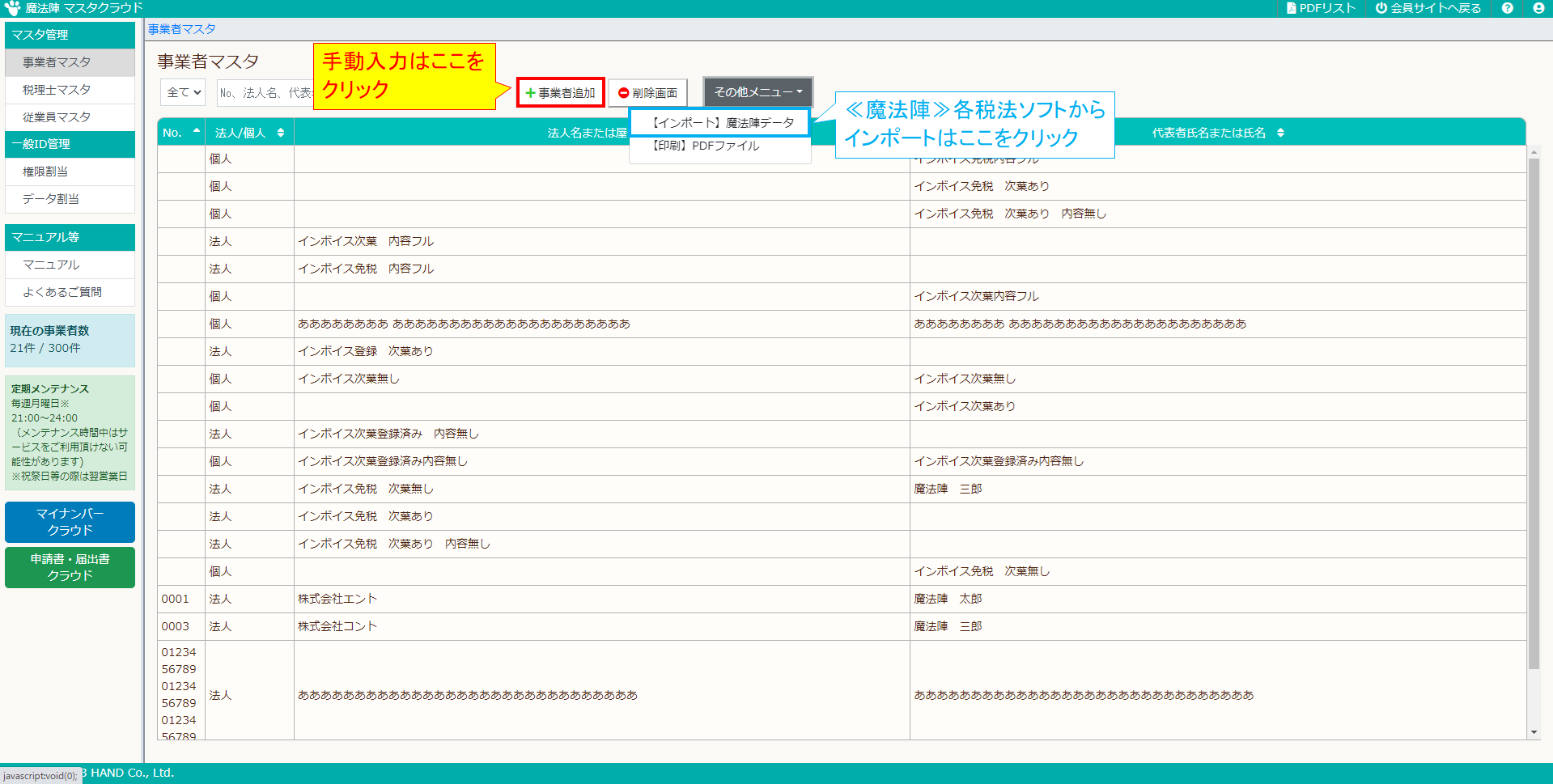Click the user account icon top right
Viewport: 1553px width, 784px height.
coord(1538,9)
